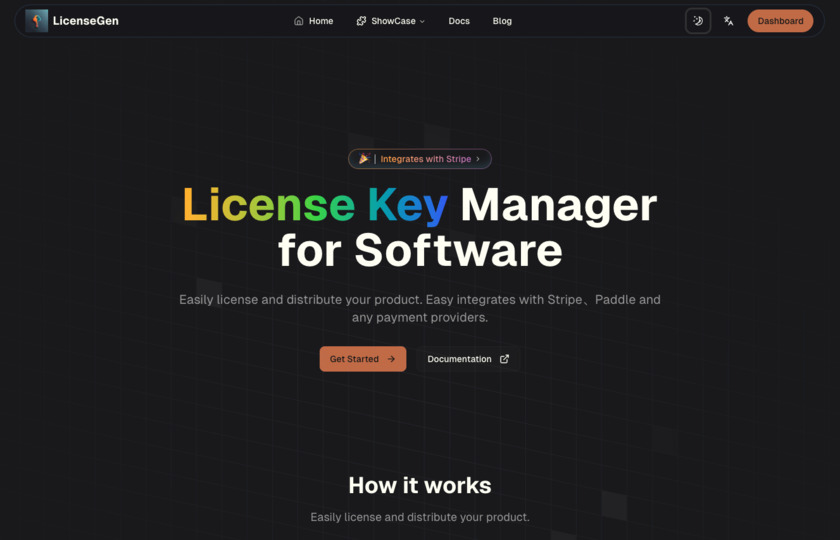Image resolution: width=840 pixels, height=540 pixels.
Task: Click the external link icon beside Documentation
Action: [x=504, y=359]
